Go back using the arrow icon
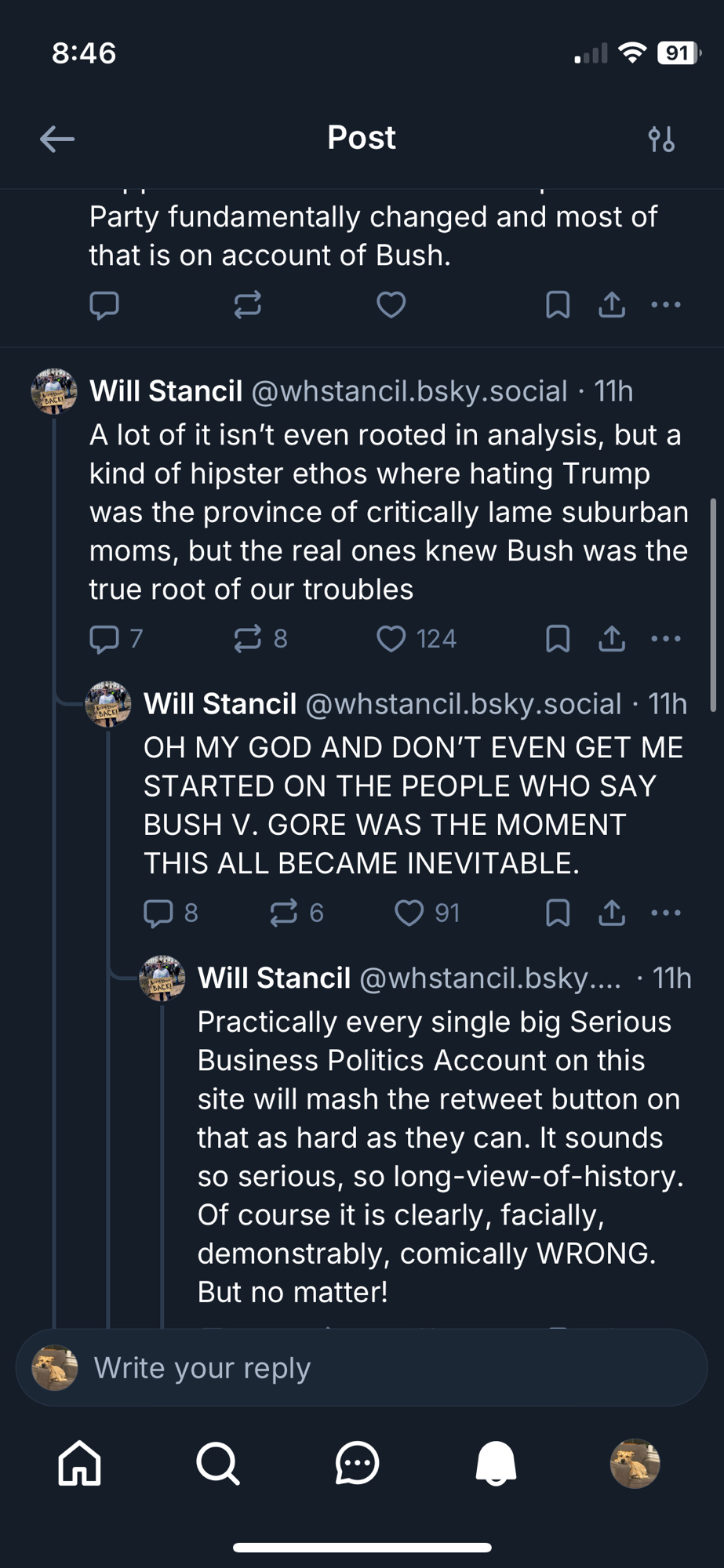 click(x=57, y=139)
